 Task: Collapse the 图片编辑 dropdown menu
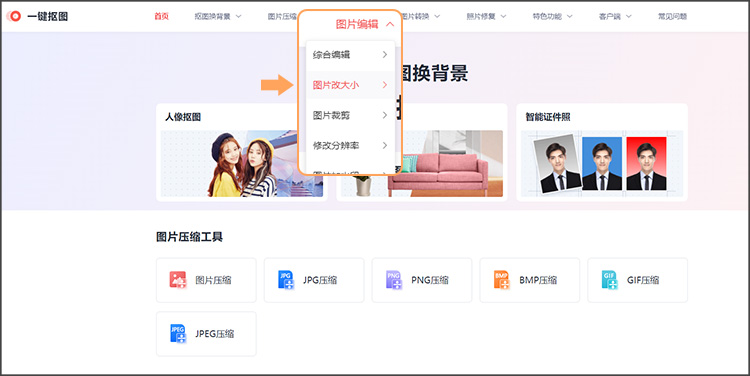365,24
